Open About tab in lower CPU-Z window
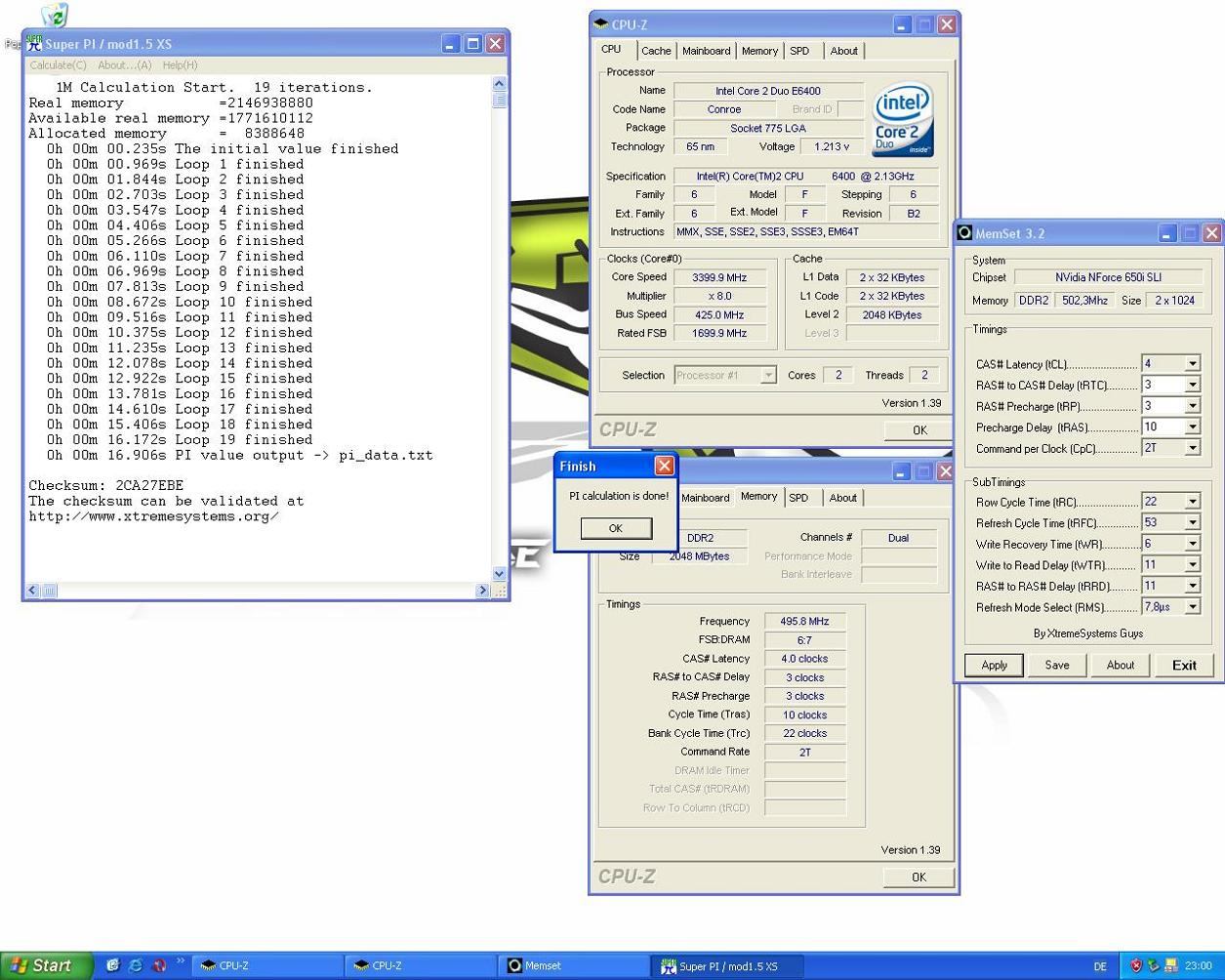The image size is (1225, 980). coord(843,498)
